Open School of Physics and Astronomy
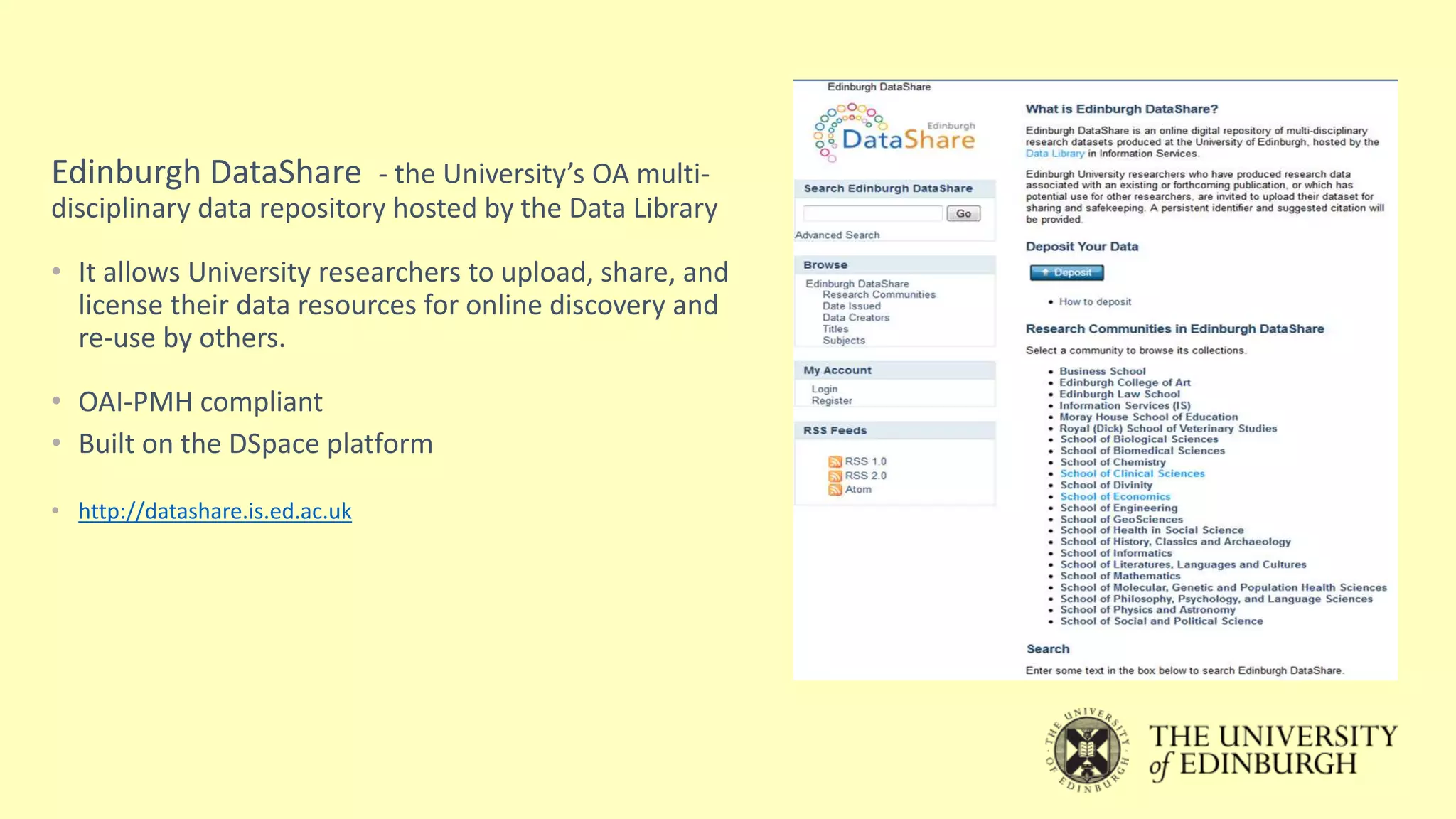This screenshot has height=819, width=1456. (x=1147, y=610)
